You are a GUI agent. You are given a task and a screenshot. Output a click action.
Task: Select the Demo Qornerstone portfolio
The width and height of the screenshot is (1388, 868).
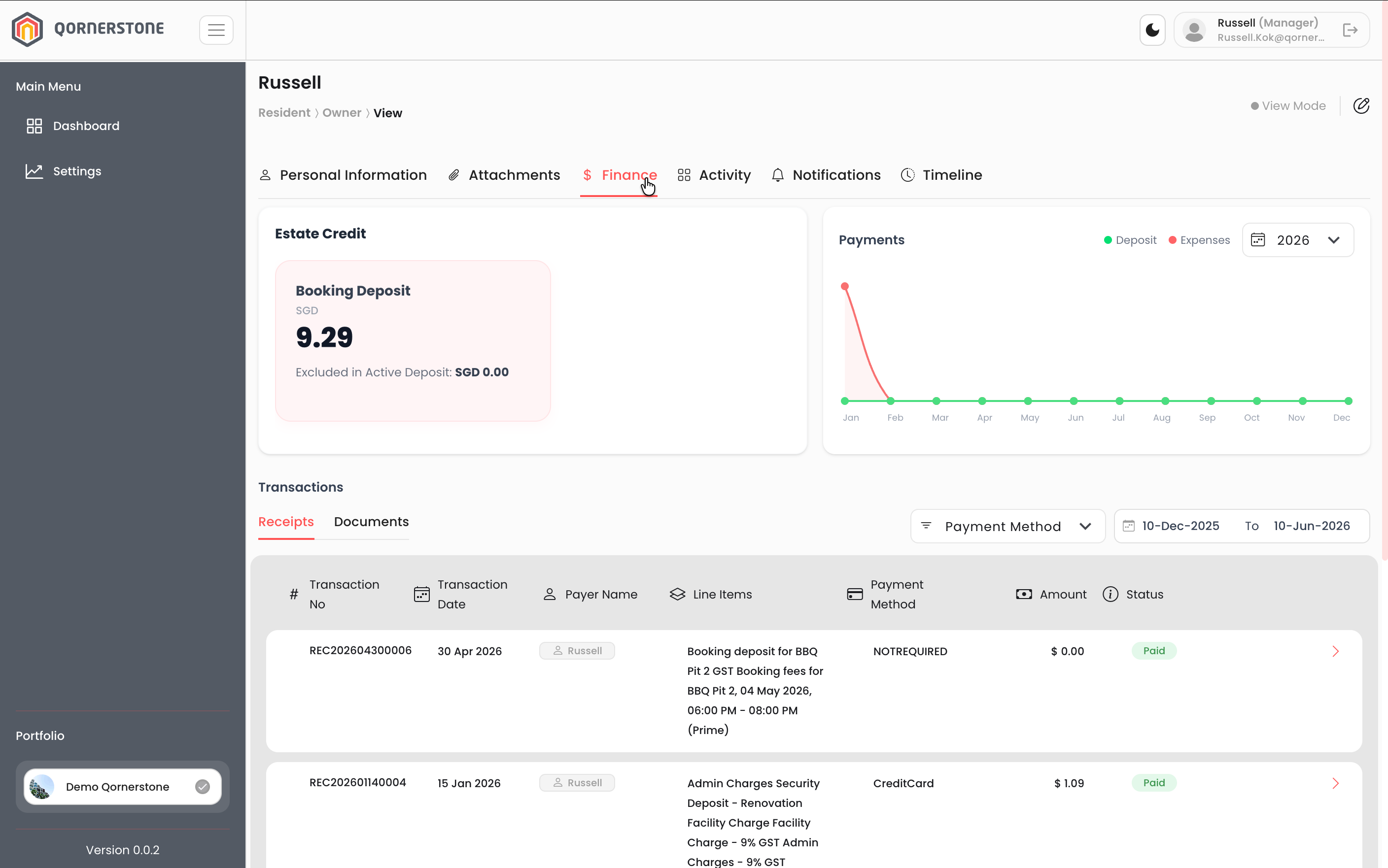(x=122, y=787)
